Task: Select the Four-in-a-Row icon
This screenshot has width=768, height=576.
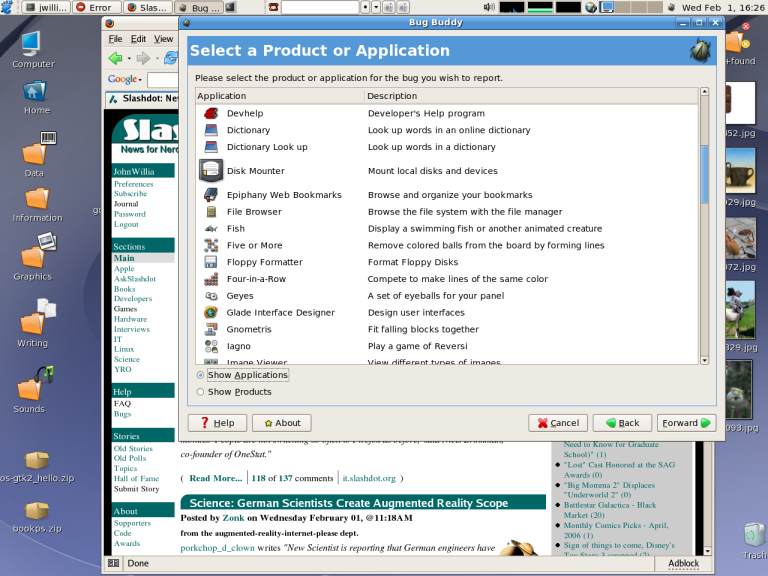Action: [x=211, y=279]
